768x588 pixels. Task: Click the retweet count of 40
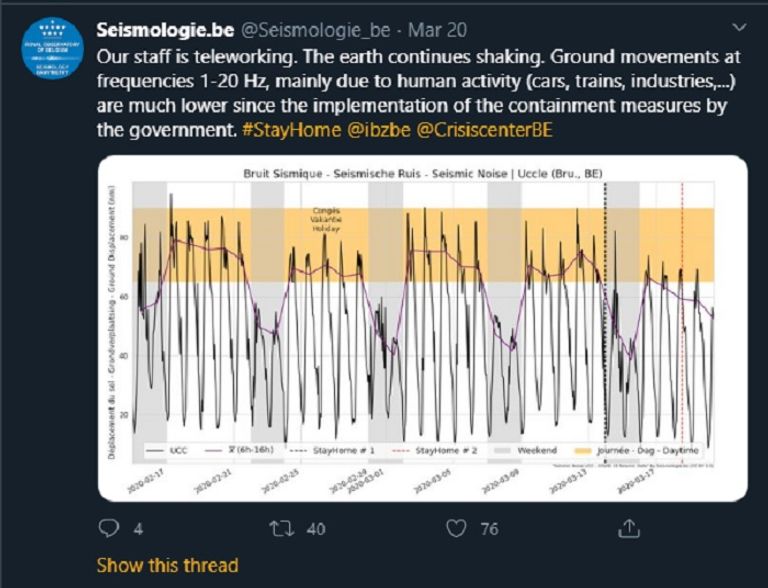click(315, 529)
